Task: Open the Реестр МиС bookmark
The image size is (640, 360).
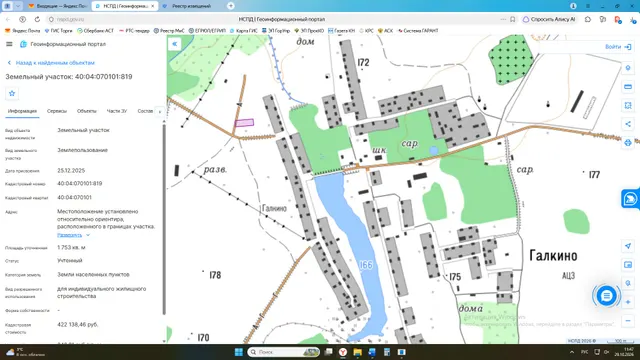Action: tap(169, 31)
